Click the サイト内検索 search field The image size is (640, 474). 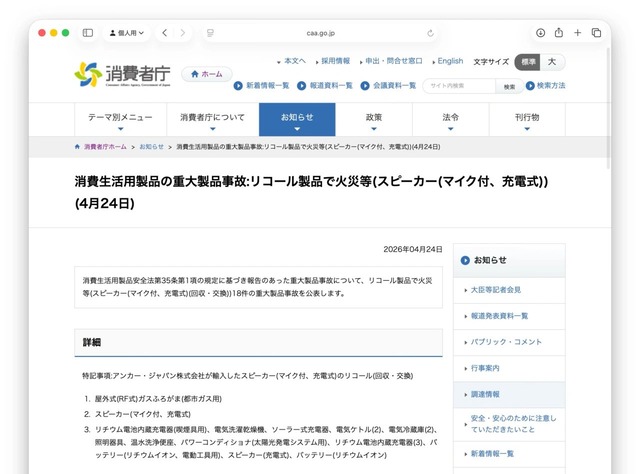[x=459, y=86]
